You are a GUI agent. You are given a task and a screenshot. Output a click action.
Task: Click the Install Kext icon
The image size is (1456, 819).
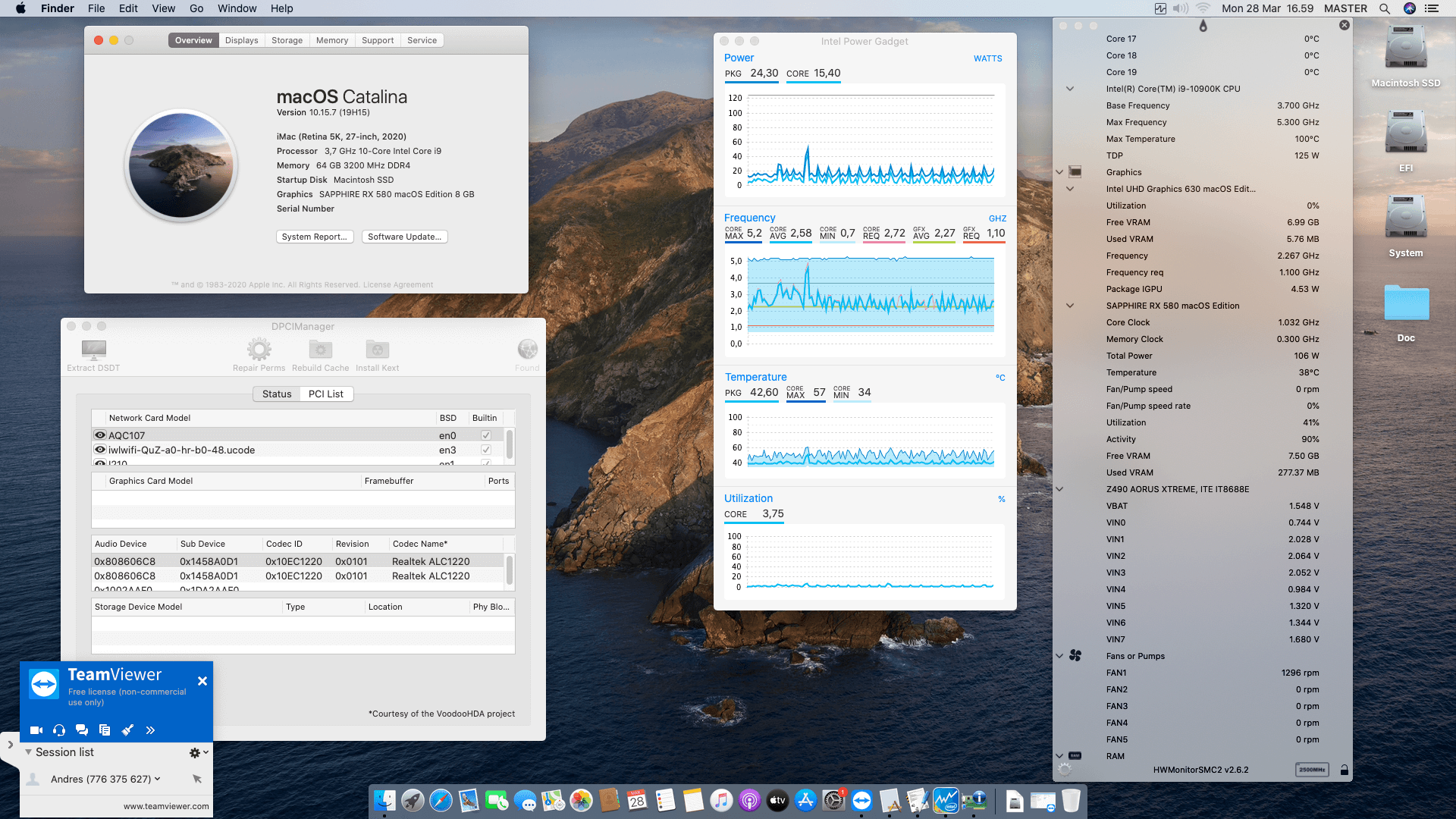(x=377, y=350)
